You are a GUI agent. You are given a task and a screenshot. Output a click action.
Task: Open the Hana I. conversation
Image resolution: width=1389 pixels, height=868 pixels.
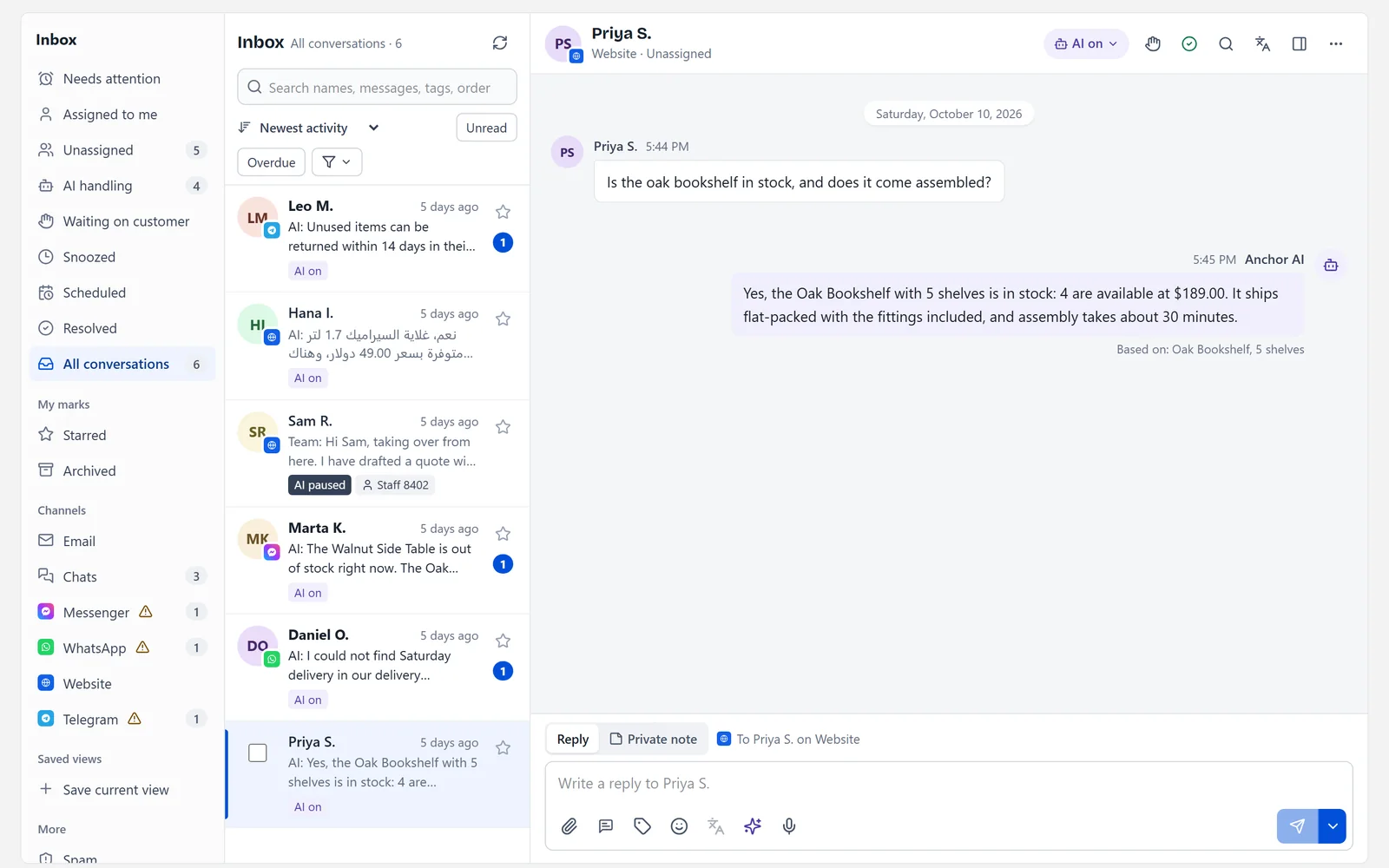377,345
